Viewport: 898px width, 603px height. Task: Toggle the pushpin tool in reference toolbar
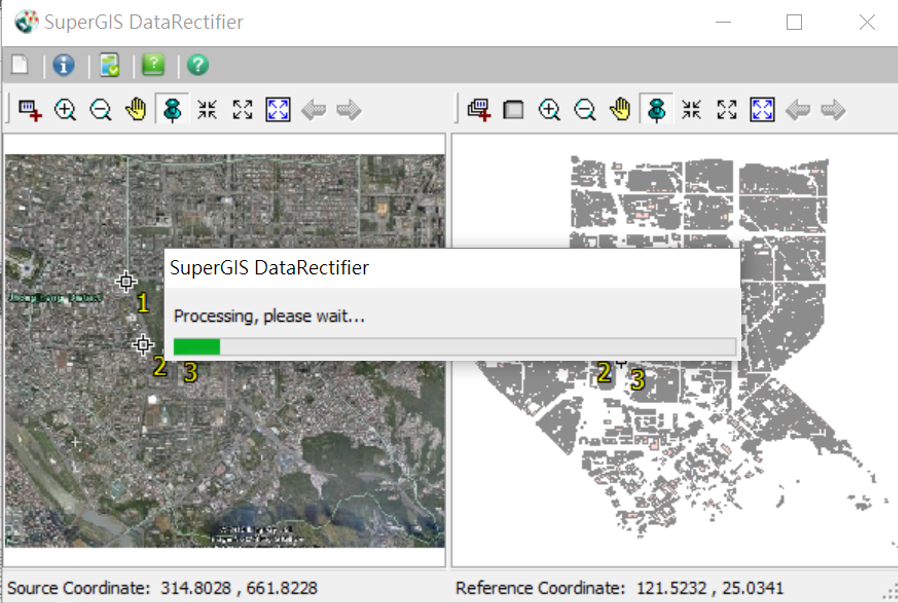[x=656, y=109]
